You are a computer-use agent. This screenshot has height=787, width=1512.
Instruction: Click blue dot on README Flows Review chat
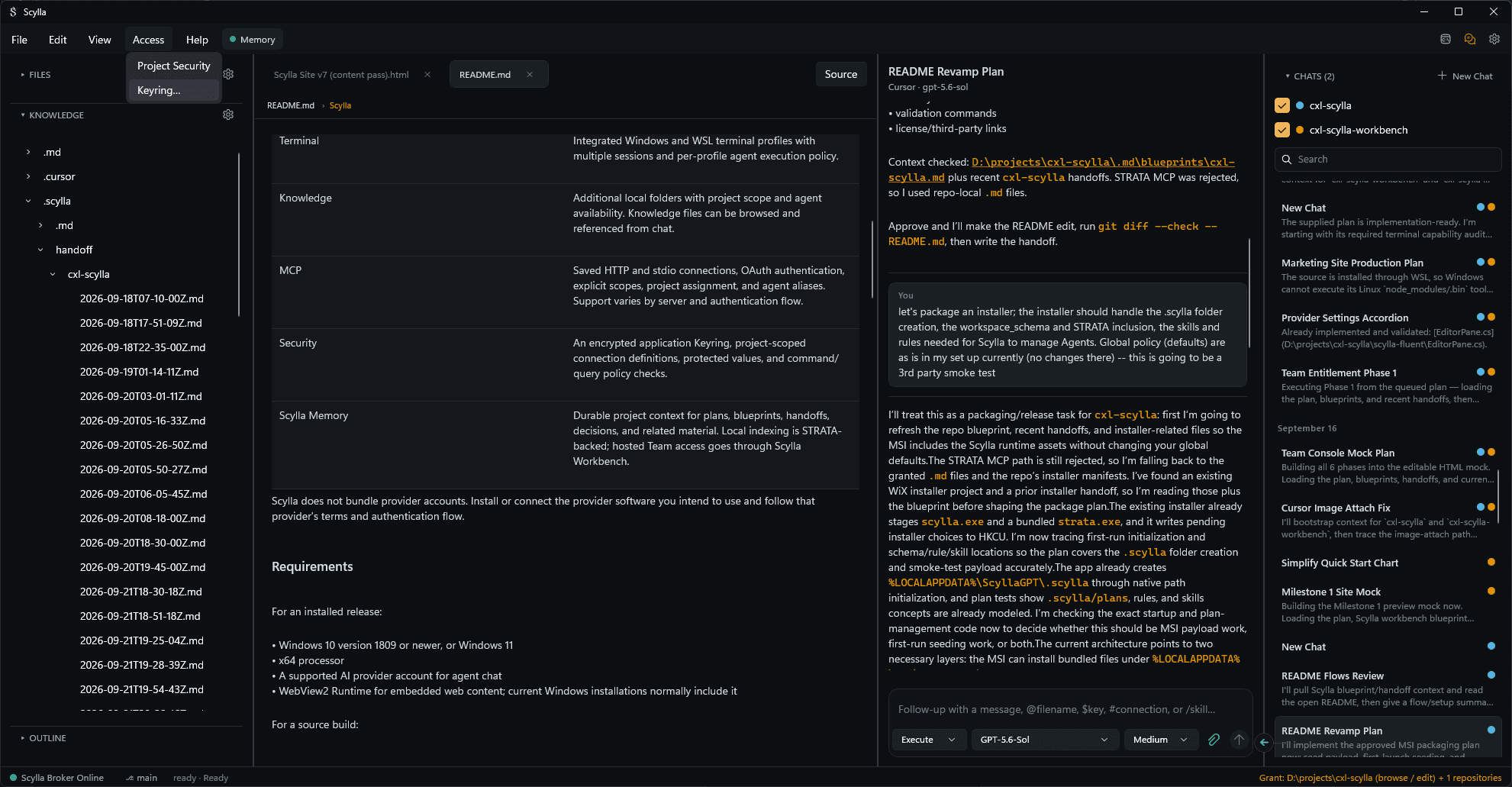coord(1491,675)
